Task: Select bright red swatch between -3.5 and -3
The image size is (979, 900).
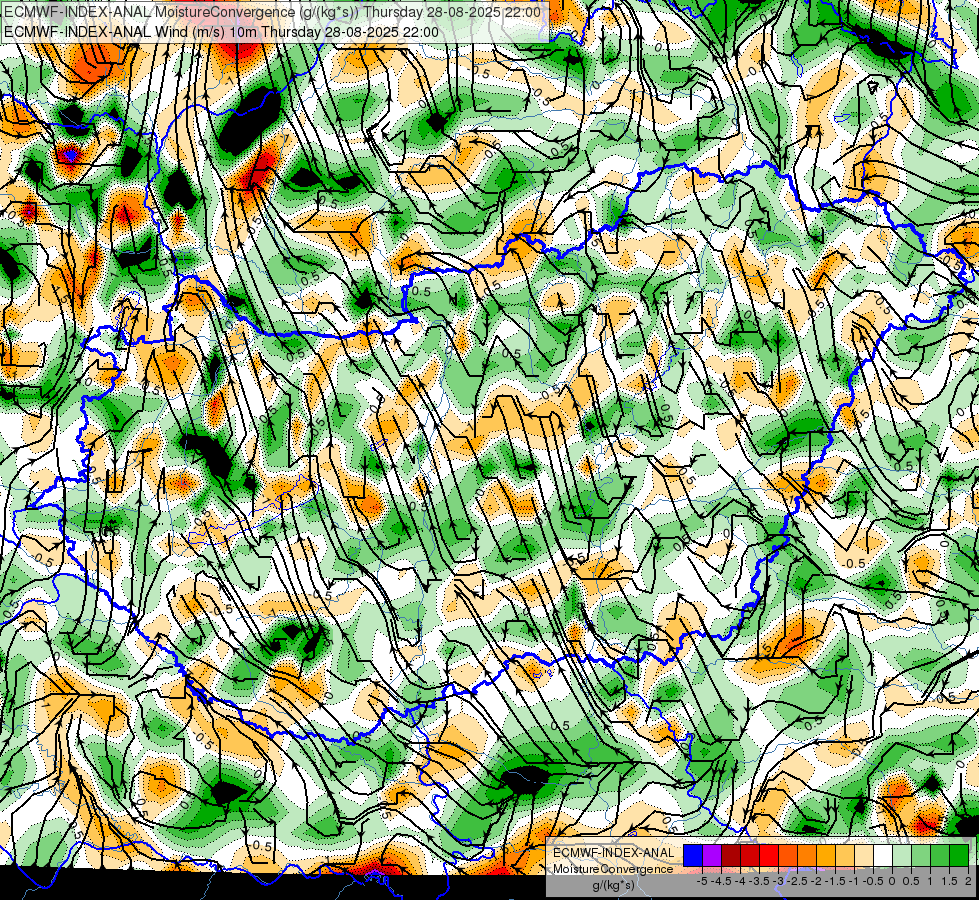Action: tap(769, 856)
